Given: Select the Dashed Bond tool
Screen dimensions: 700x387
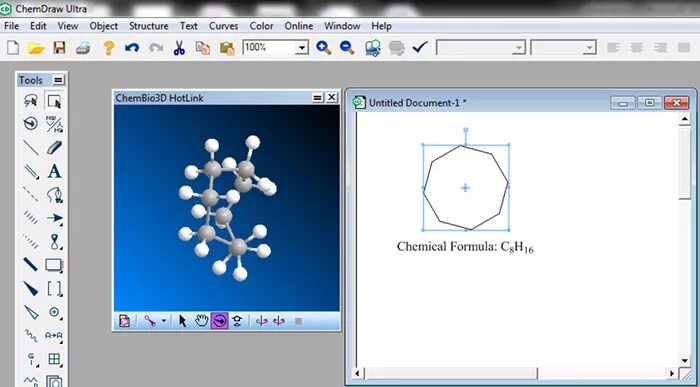Looking at the screenshot, I should pos(30,194).
